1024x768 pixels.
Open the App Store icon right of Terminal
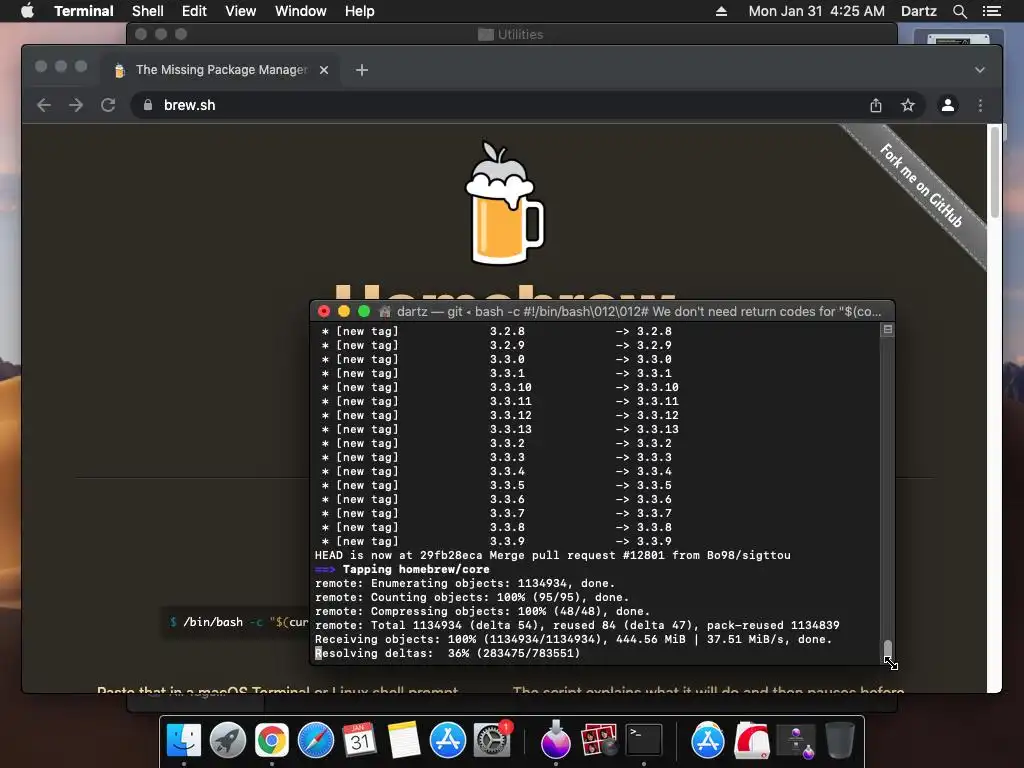(708, 740)
